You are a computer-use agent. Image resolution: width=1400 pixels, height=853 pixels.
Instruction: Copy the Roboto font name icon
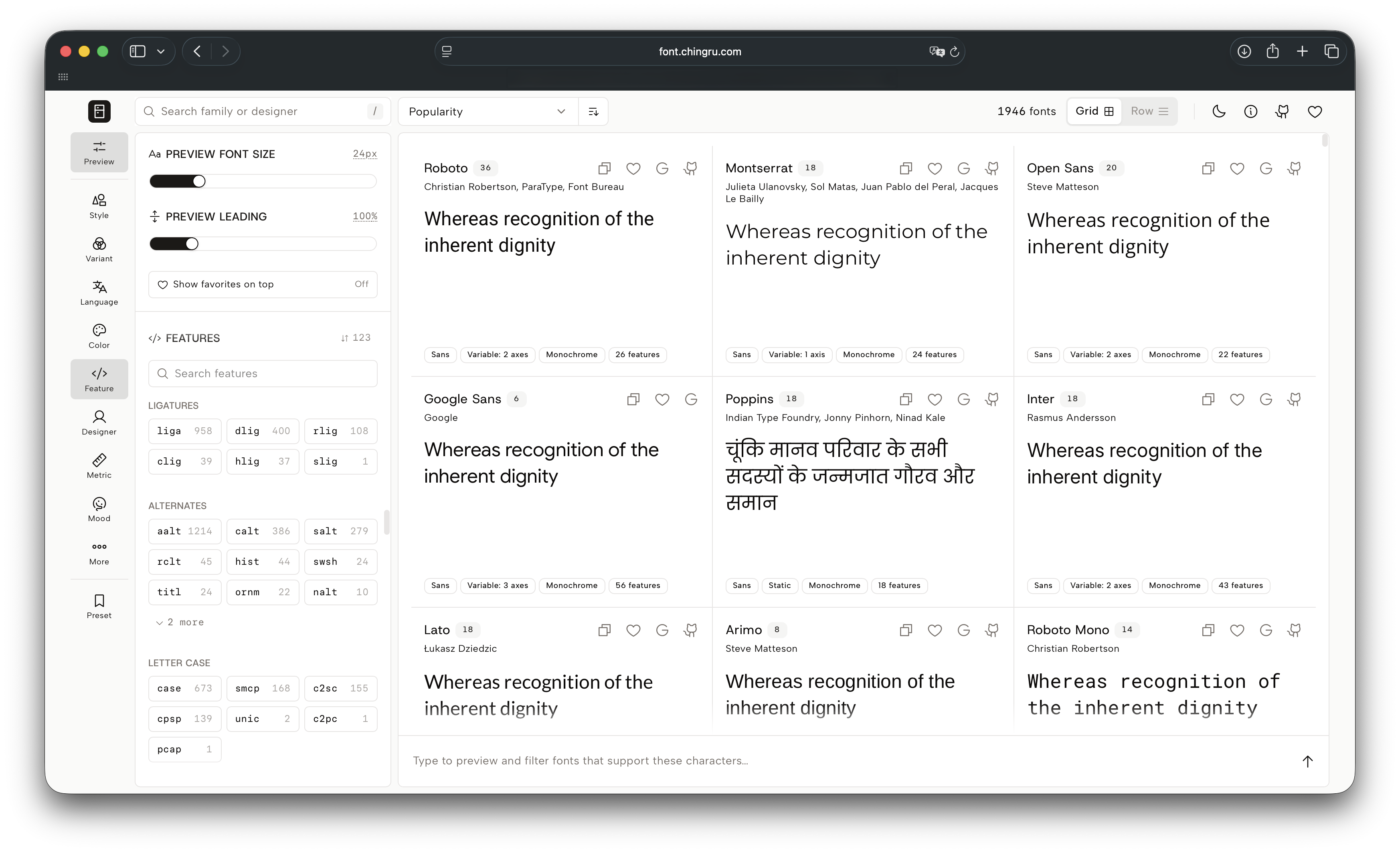604,168
